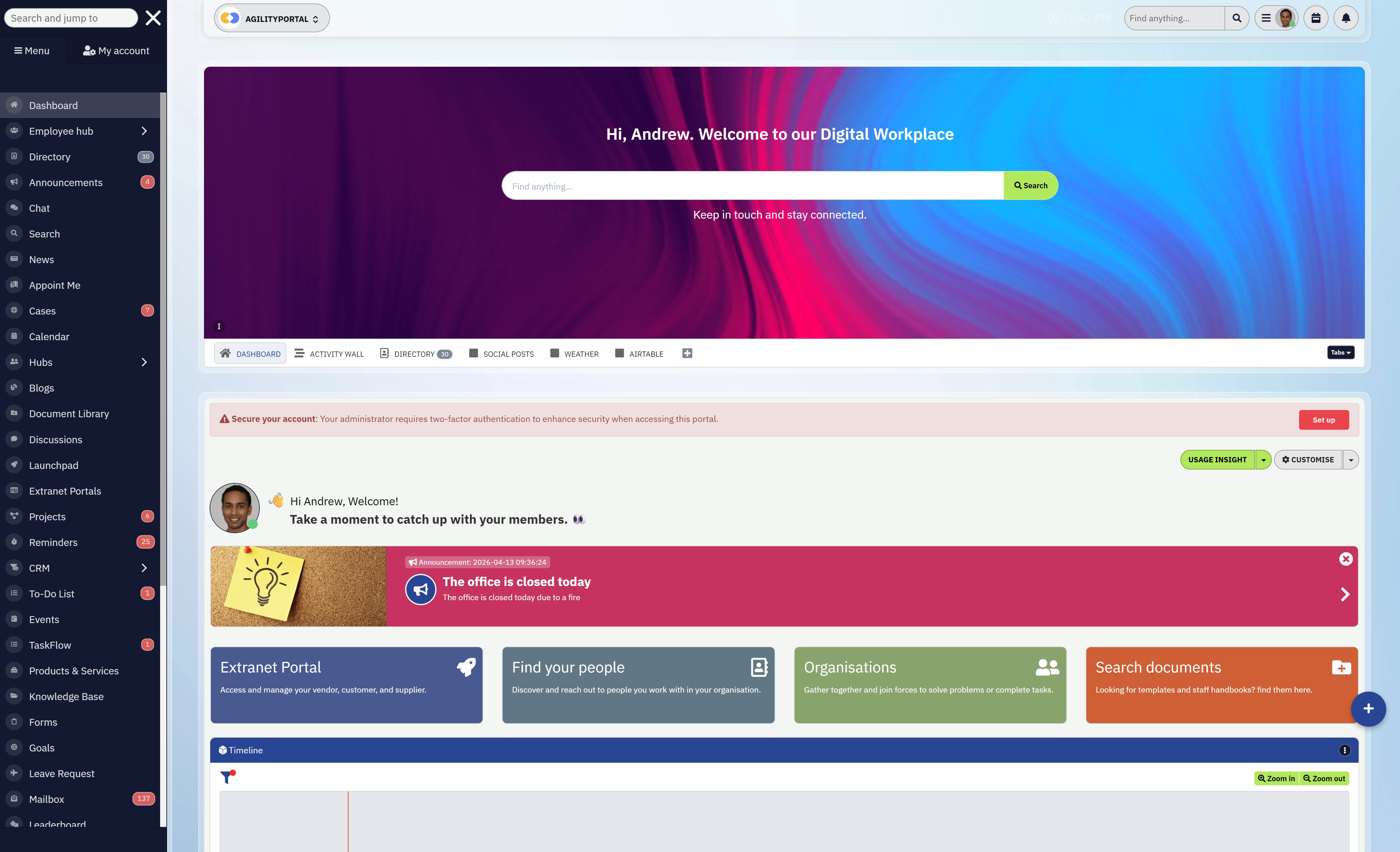Dismiss the office closed announcement

(x=1345, y=559)
